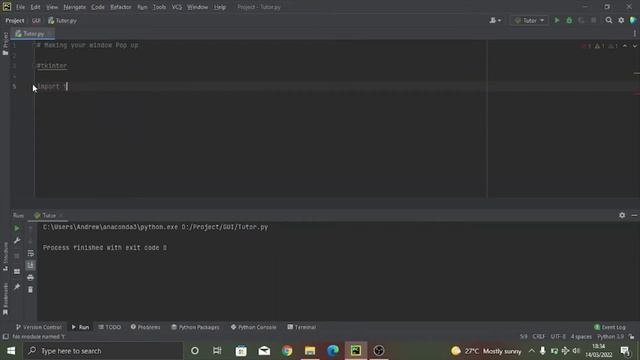Open the Version Control tool window
640x360 pixels.
pos(39,327)
